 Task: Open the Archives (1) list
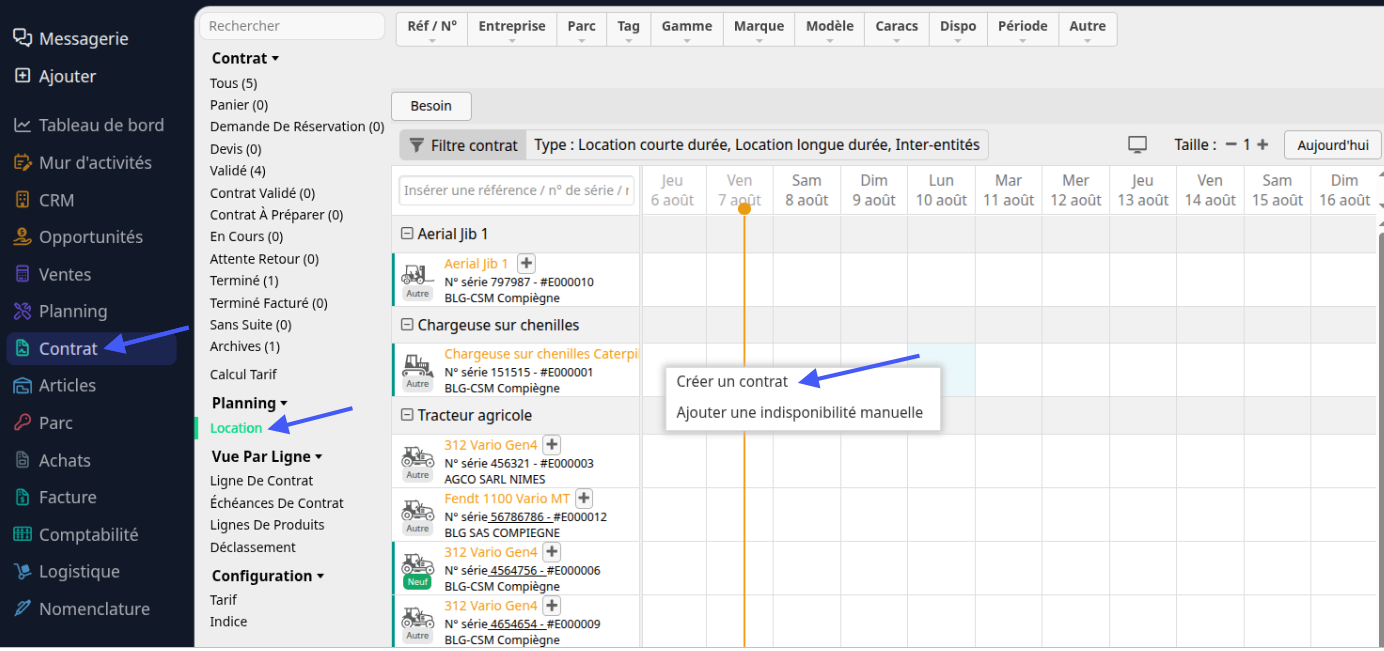pyautogui.click(x=245, y=346)
